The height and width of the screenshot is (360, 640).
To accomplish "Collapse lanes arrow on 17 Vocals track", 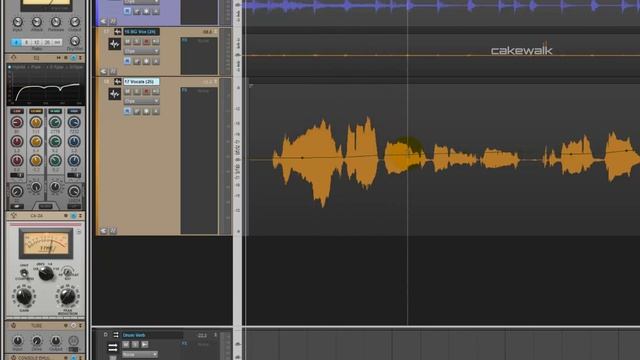I will [x=104, y=231].
